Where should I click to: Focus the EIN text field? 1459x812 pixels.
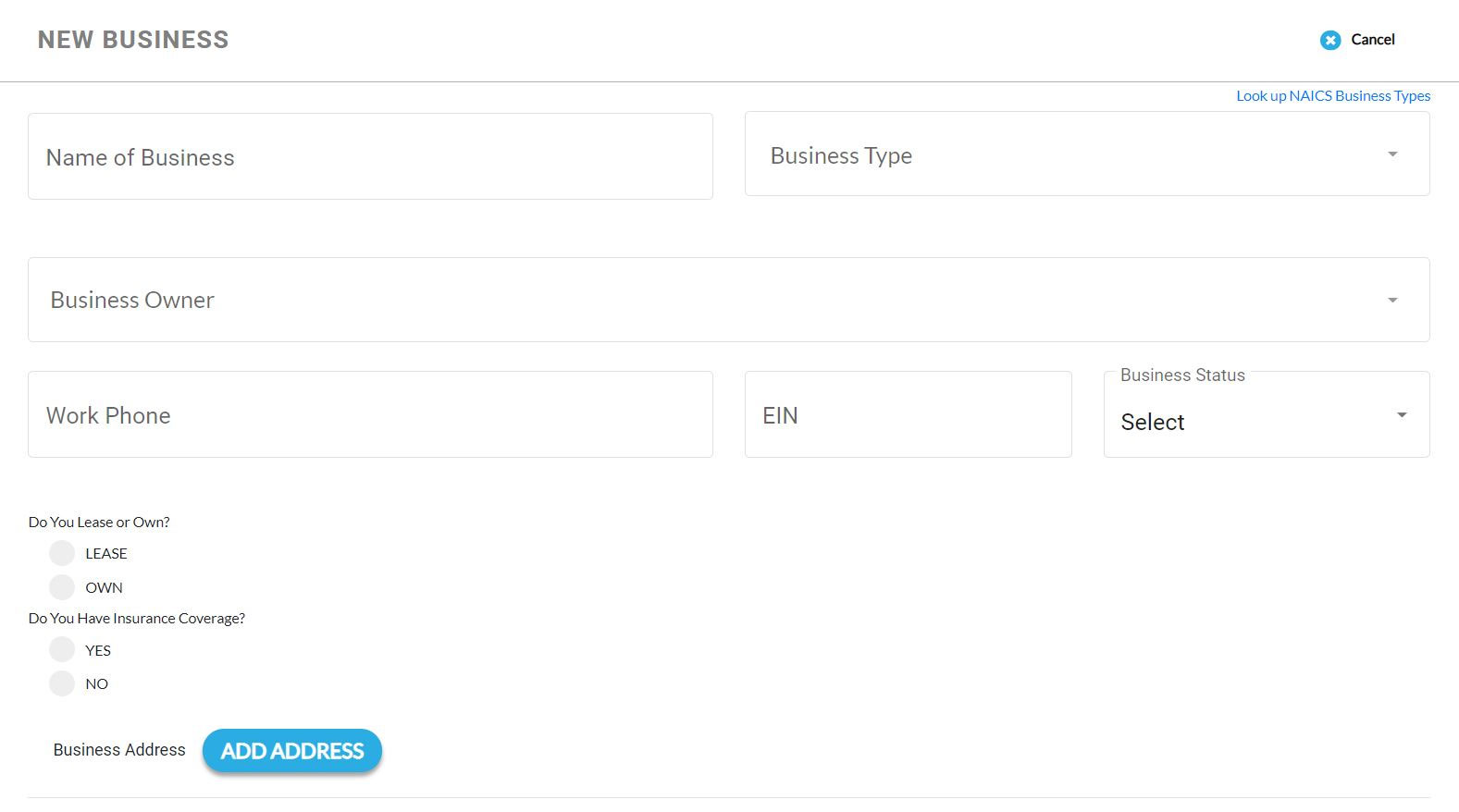[908, 414]
